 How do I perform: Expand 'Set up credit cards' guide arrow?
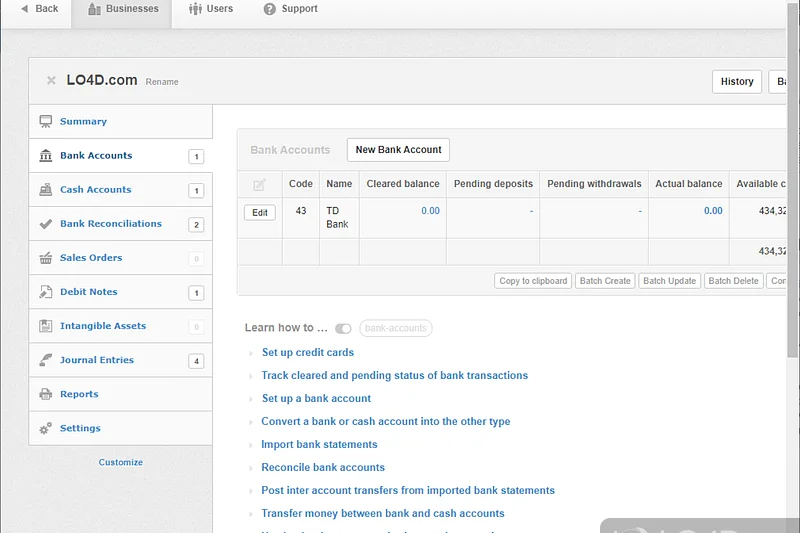coord(251,353)
